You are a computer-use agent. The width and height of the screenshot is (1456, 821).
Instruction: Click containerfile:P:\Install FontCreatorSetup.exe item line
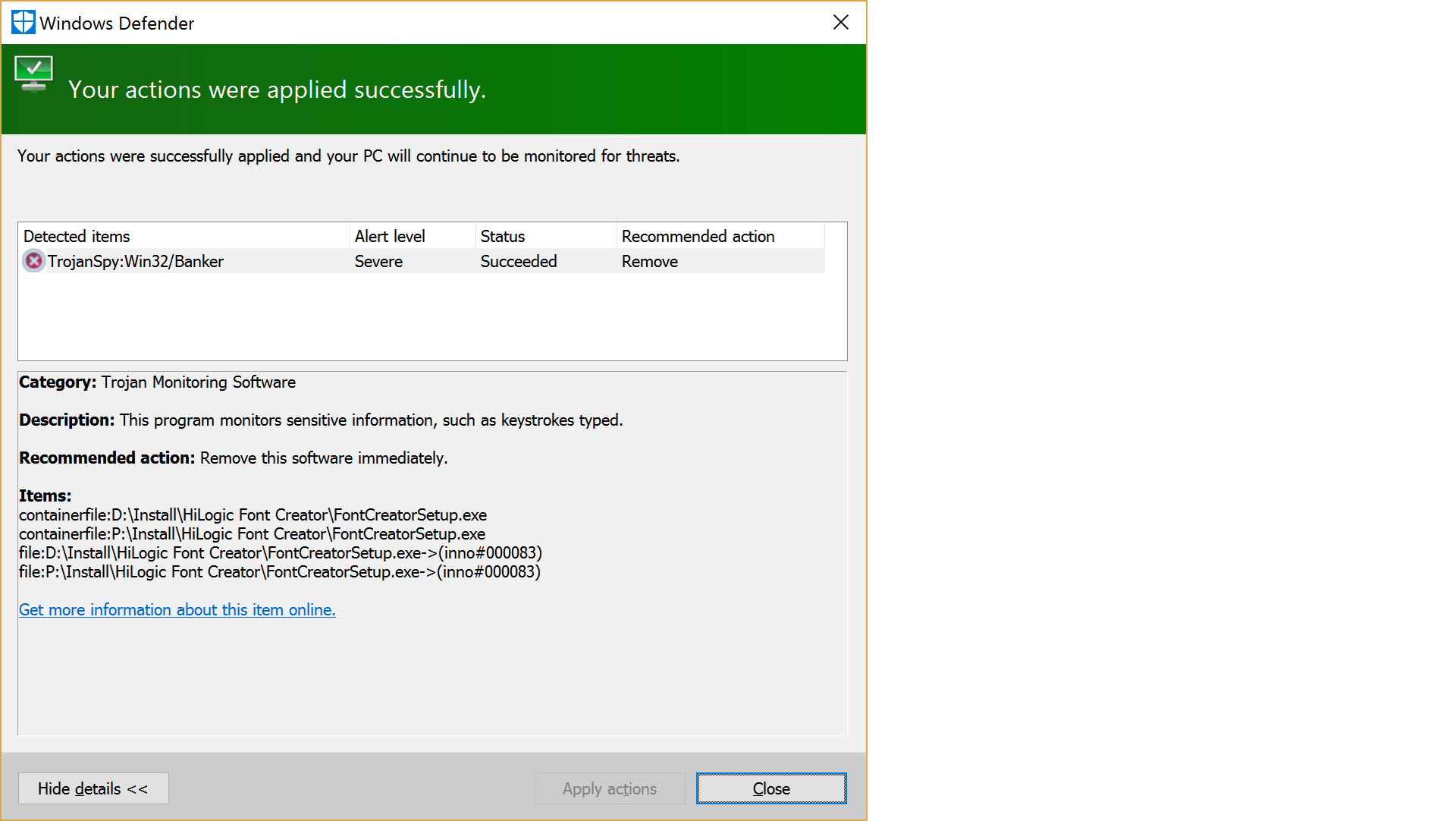252,533
